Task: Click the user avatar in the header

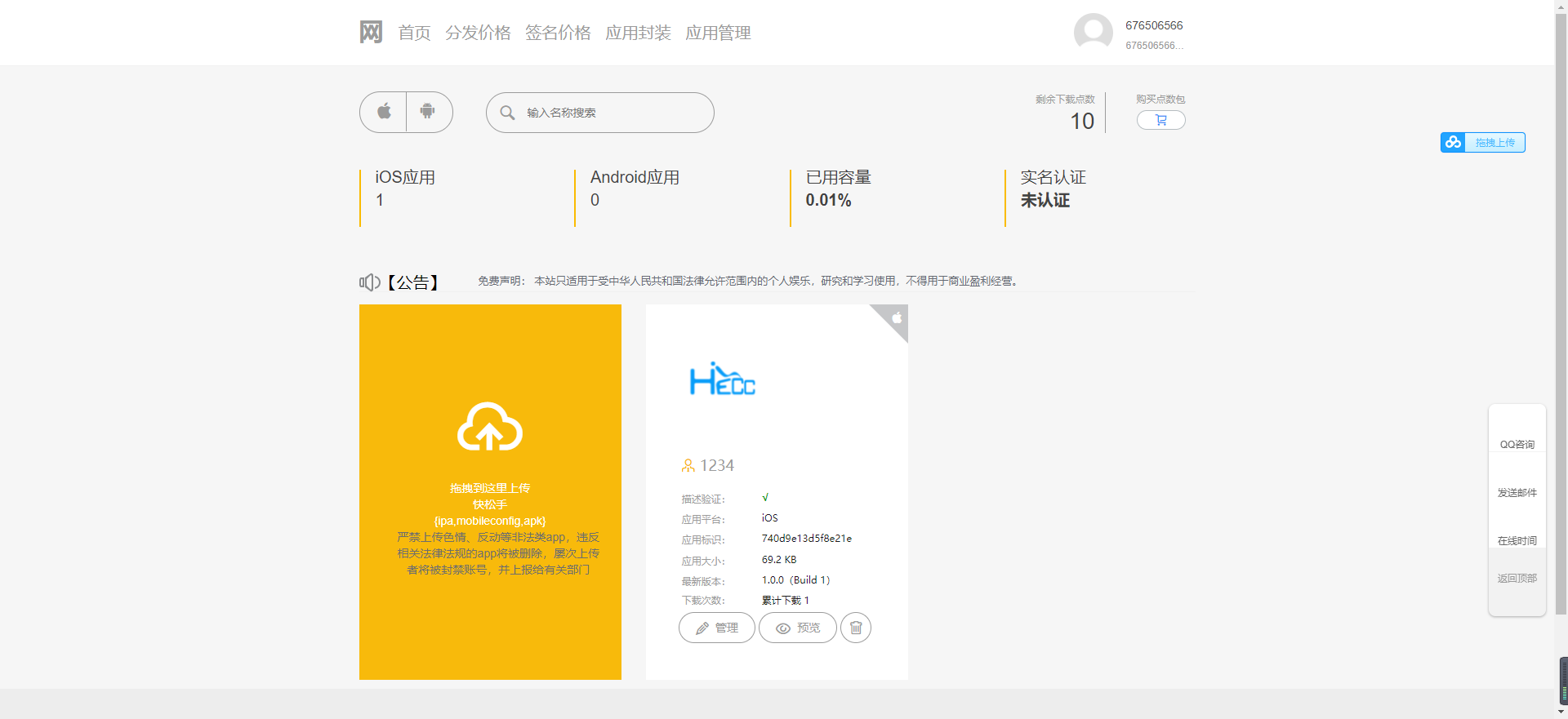Action: point(1093,33)
